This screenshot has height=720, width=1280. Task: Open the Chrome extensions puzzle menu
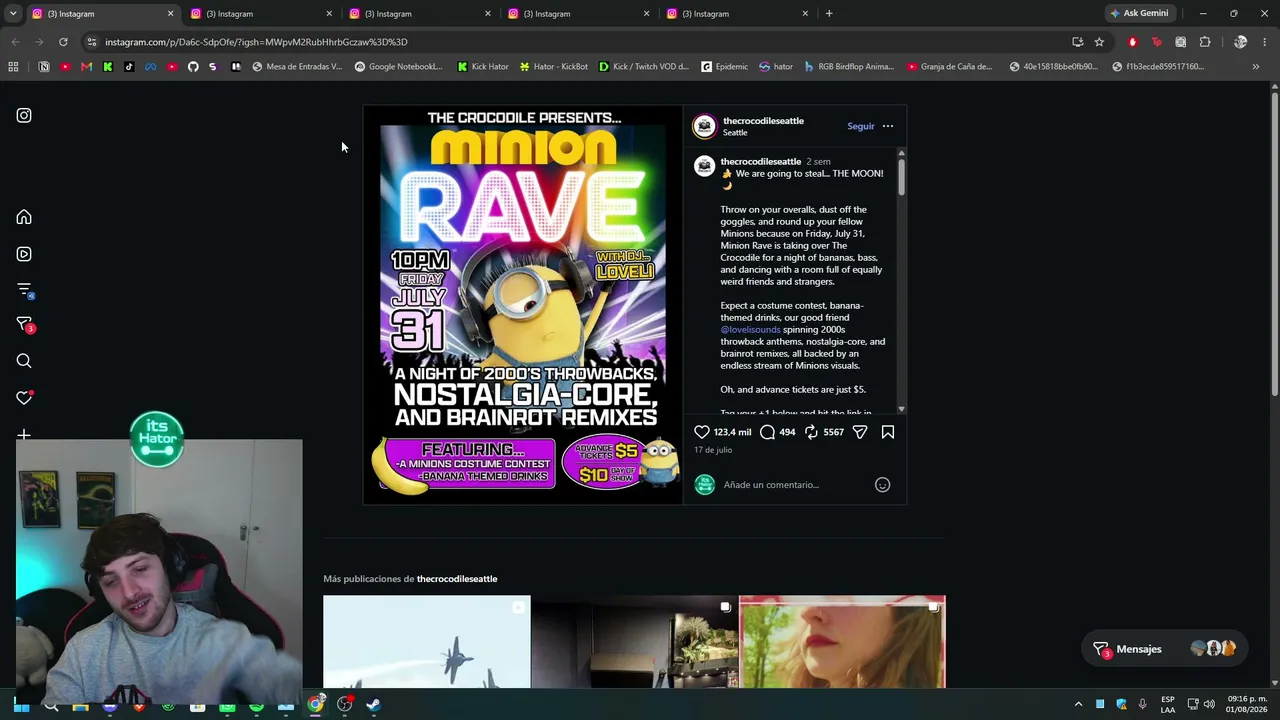point(1205,42)
